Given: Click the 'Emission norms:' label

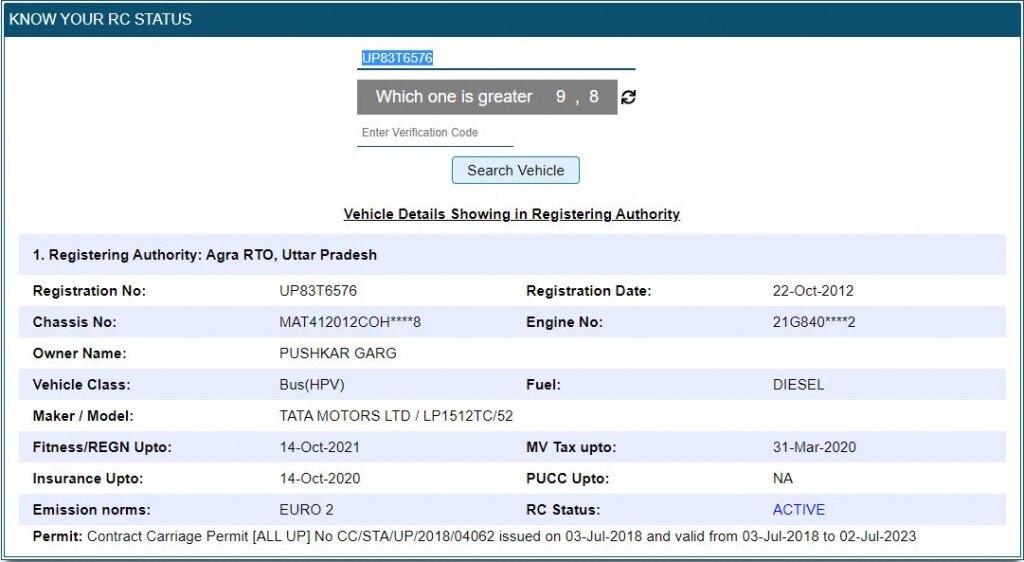Looking at the screenshot, I should [91, 510].
